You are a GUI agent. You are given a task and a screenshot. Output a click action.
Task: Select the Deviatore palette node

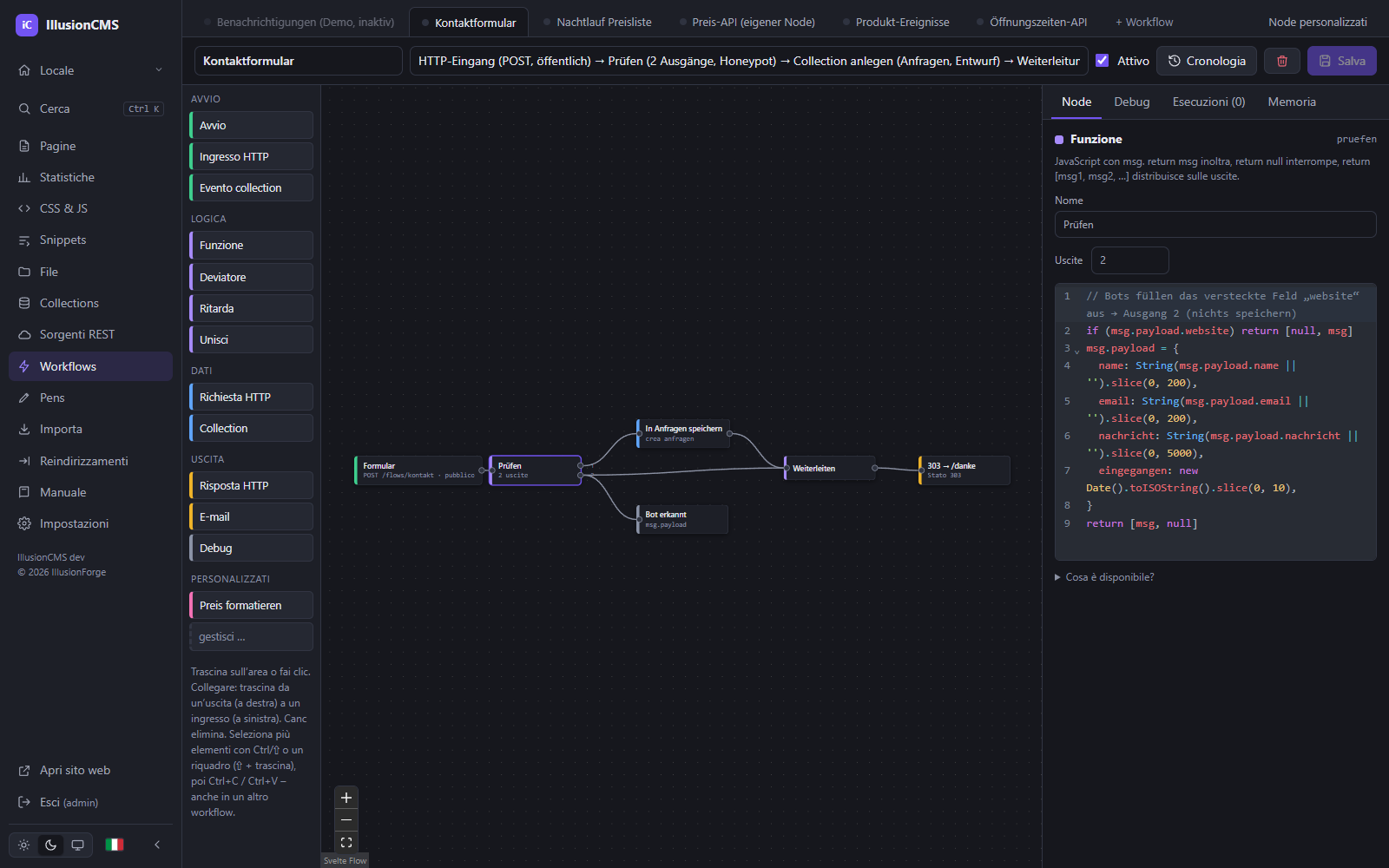(251, 277)
